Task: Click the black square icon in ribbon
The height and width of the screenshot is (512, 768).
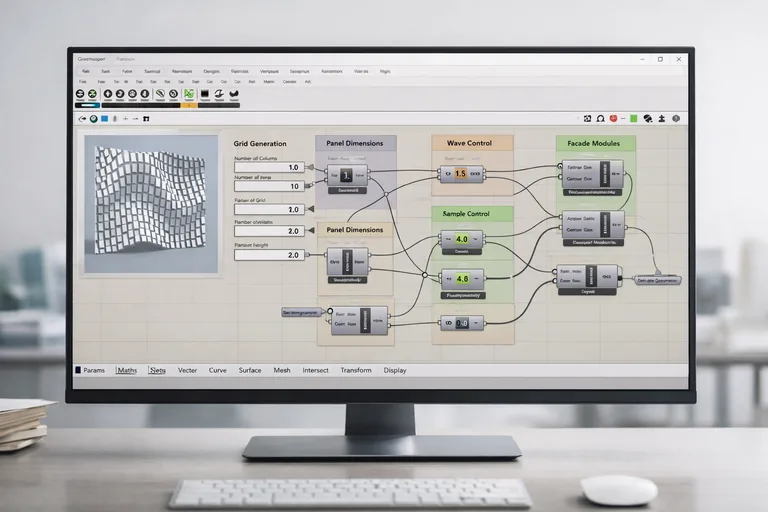Action: point(204,94)
